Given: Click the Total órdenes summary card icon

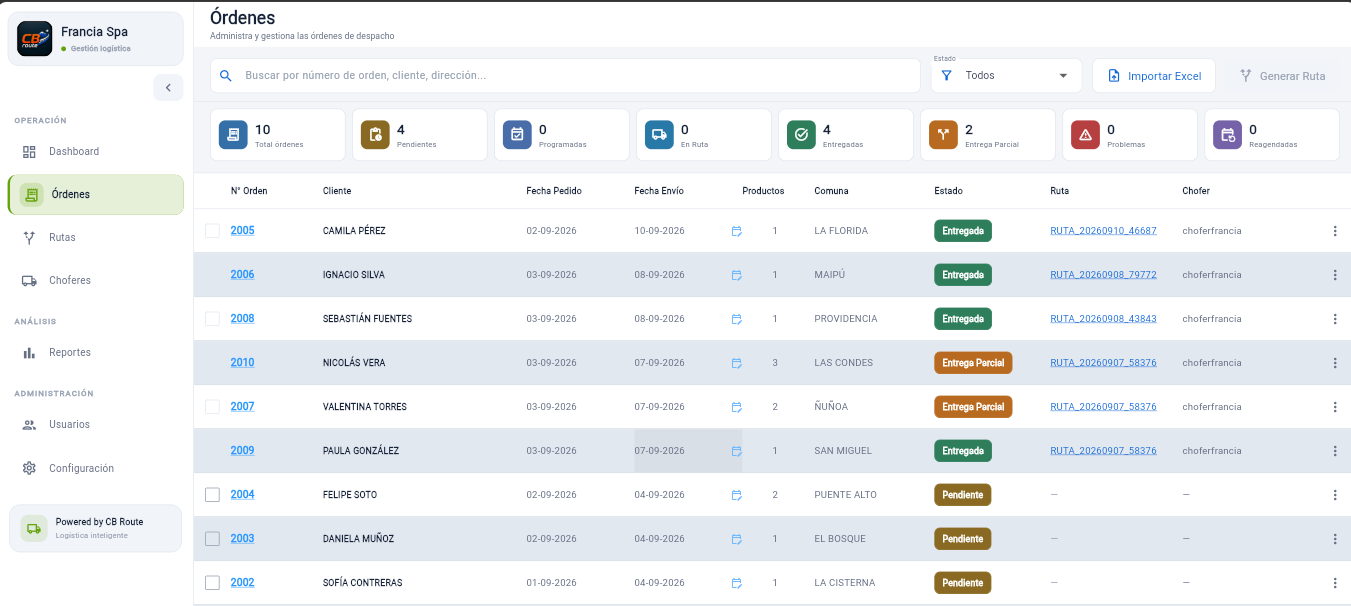Looking at the screenshot, I should click(233, 135).
